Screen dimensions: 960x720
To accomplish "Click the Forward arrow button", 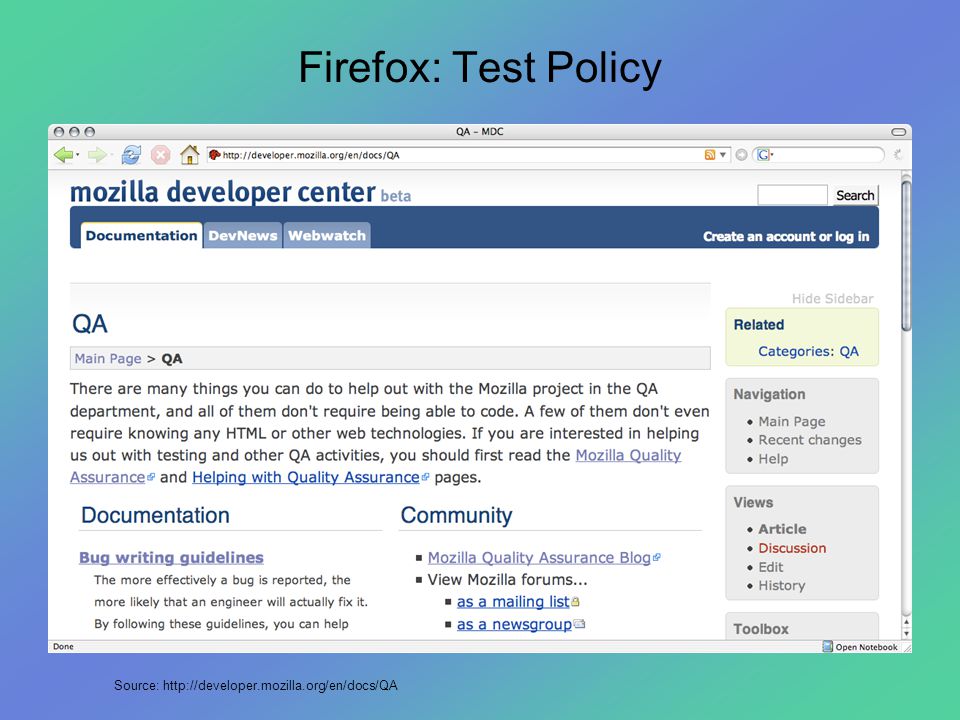I will point(97,155).
